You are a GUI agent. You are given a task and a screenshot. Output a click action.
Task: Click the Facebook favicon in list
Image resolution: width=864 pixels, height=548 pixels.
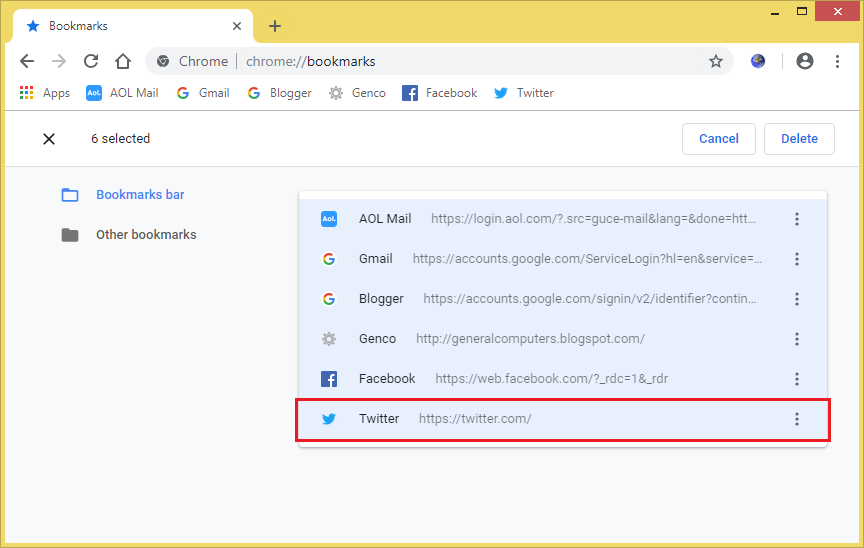329,379
